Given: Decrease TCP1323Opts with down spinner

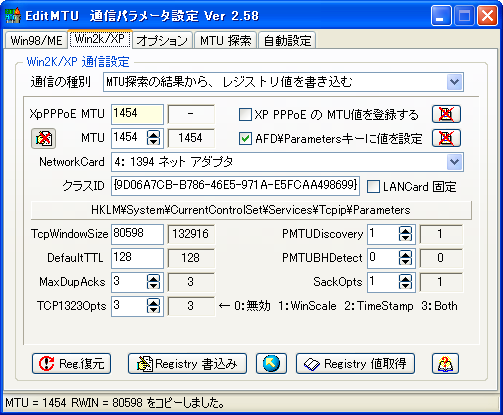Looking at the screenshot, I should [153, 310].
